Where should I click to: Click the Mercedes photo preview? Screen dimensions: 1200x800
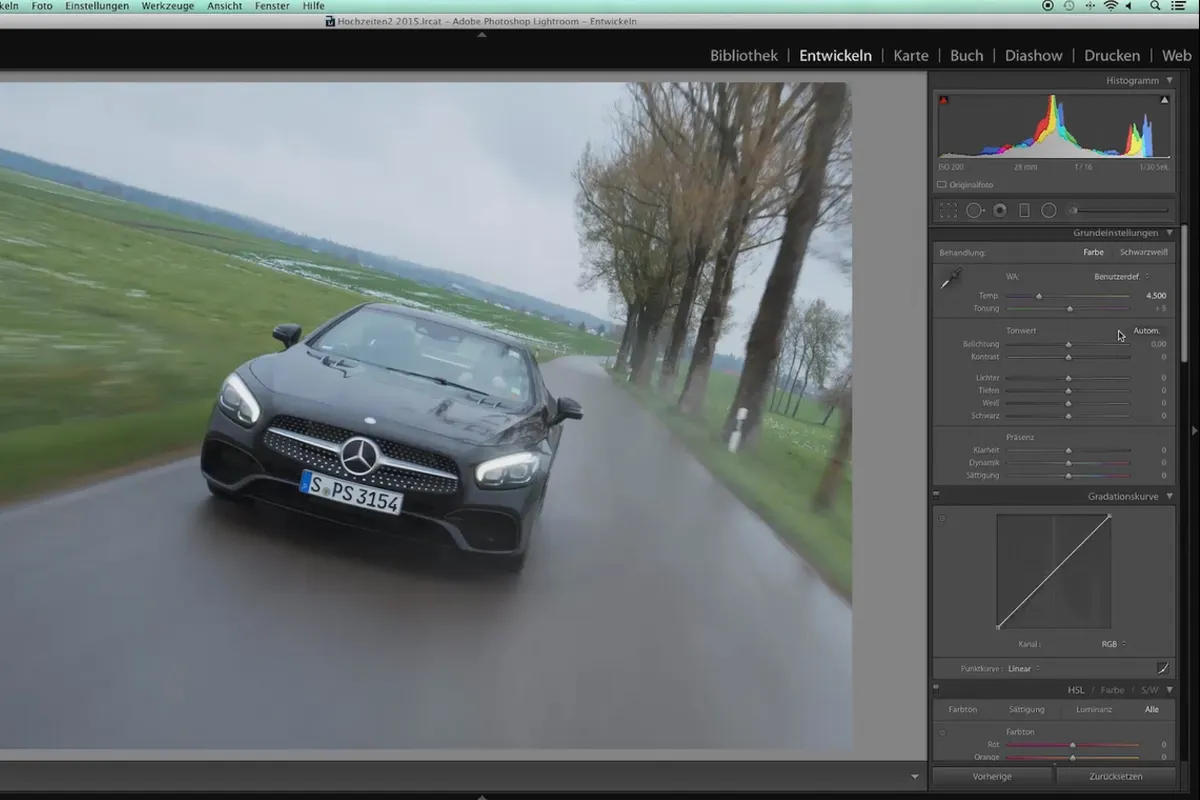pos(426,415)
